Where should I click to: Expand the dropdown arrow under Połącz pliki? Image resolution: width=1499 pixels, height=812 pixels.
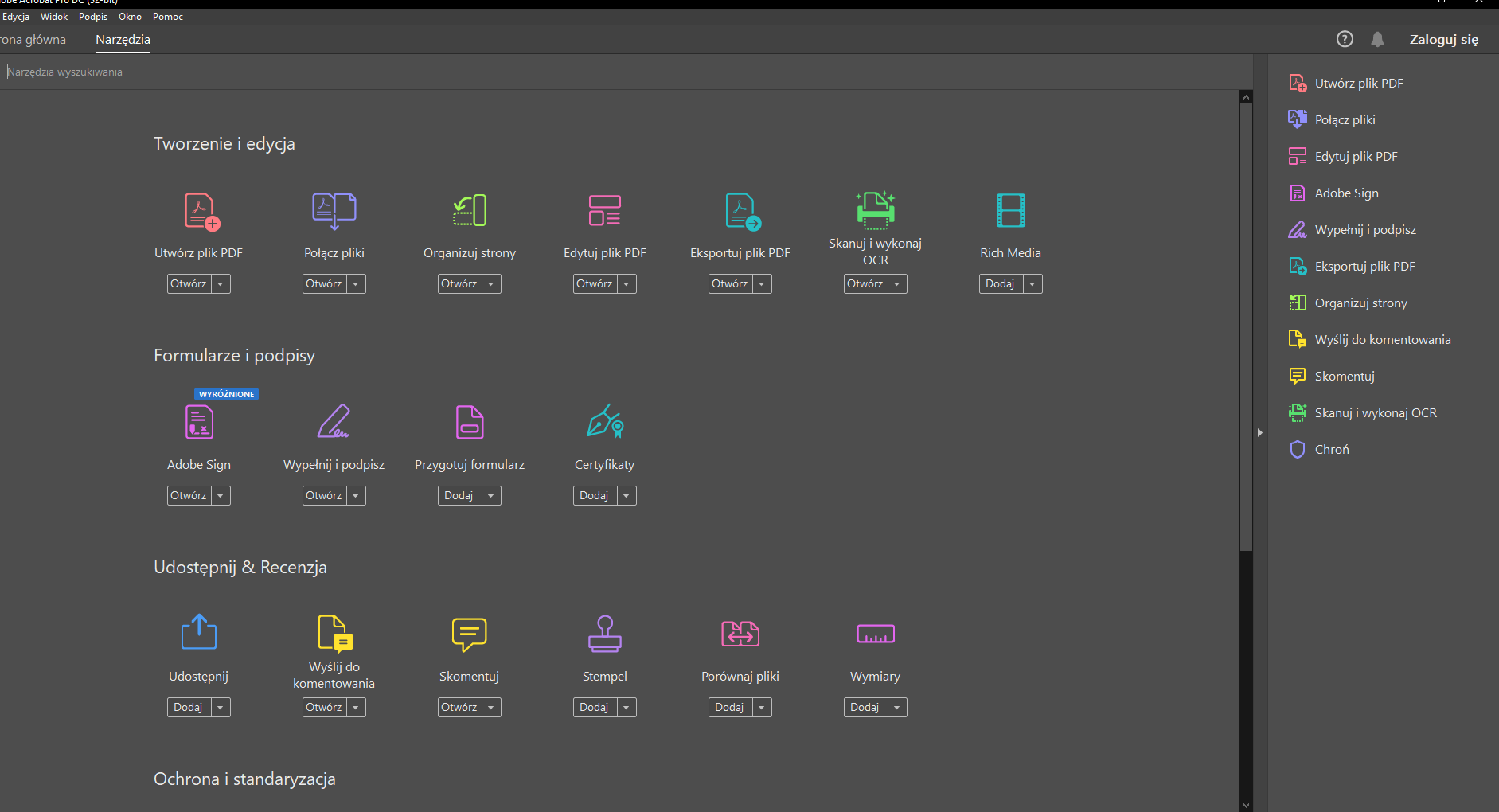click(x=356, y=283)
